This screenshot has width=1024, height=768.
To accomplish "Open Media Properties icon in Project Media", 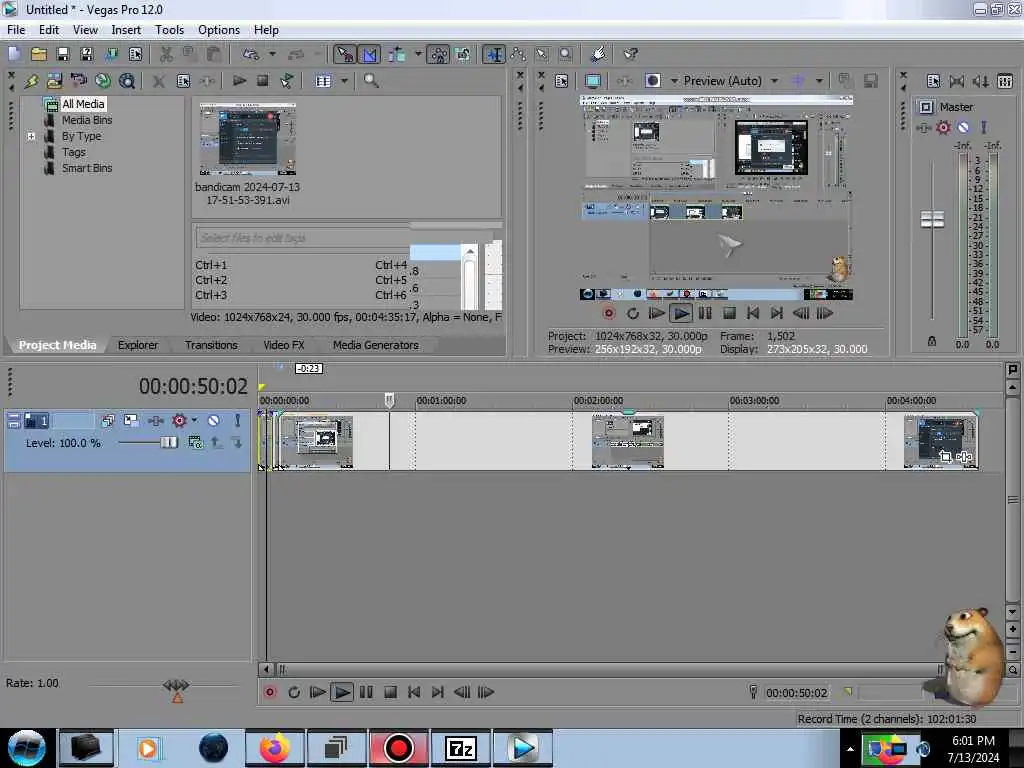I will coord(184,81).
